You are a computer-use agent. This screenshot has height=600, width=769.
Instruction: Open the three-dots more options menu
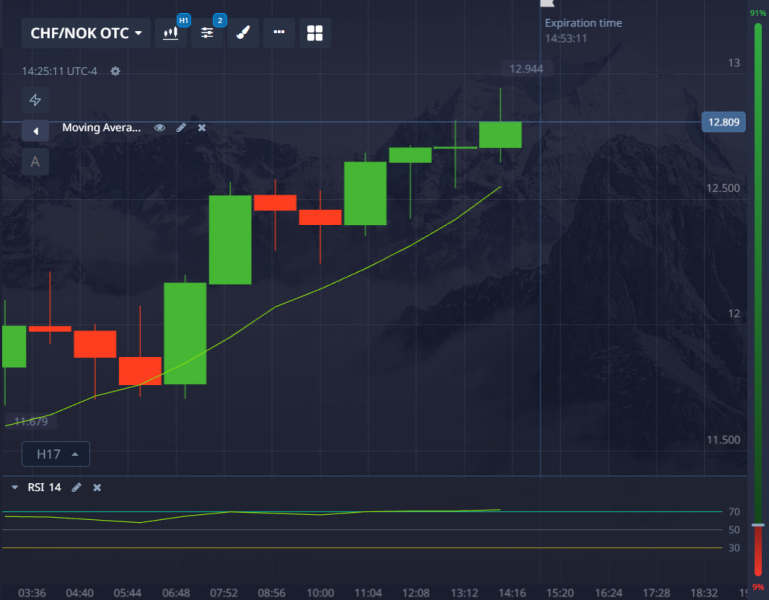(x=279, y=32)
